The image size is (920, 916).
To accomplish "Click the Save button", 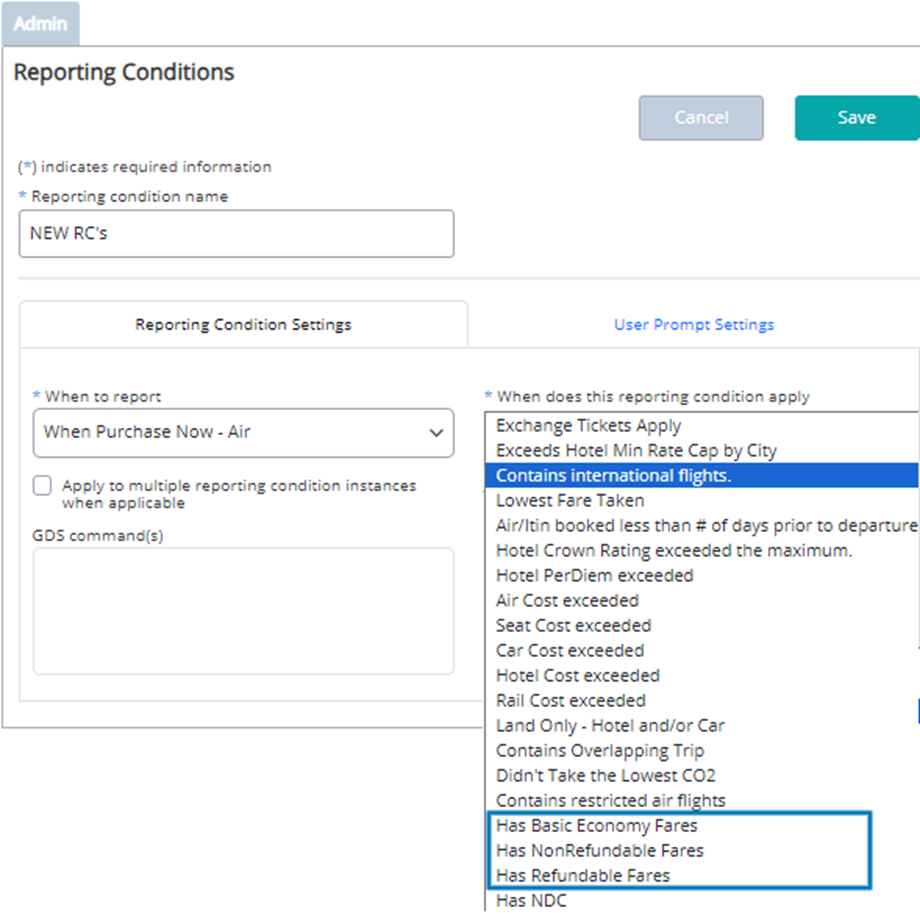I will (x=857, y=118).
